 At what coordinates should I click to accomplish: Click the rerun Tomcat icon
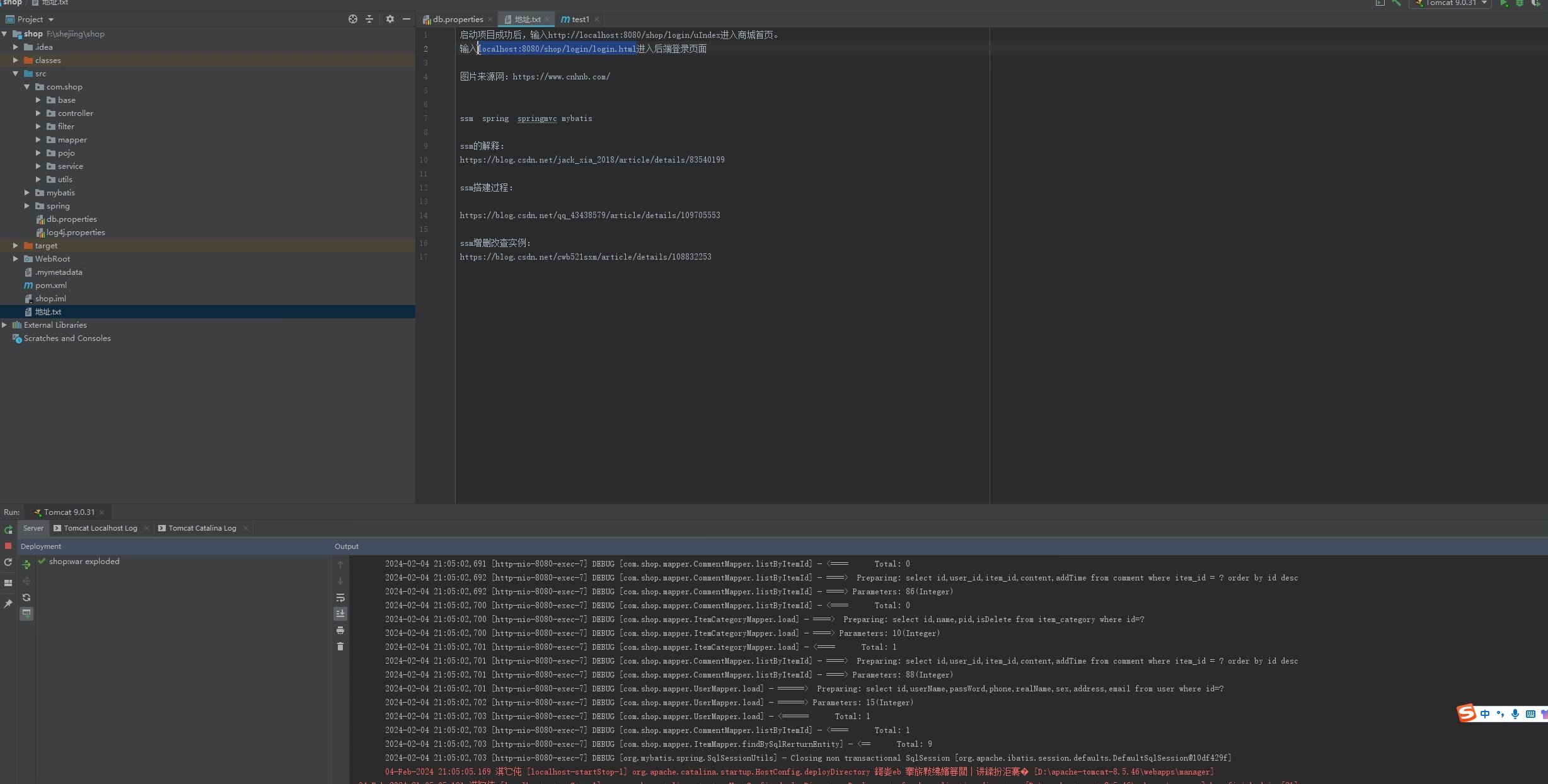8,529
